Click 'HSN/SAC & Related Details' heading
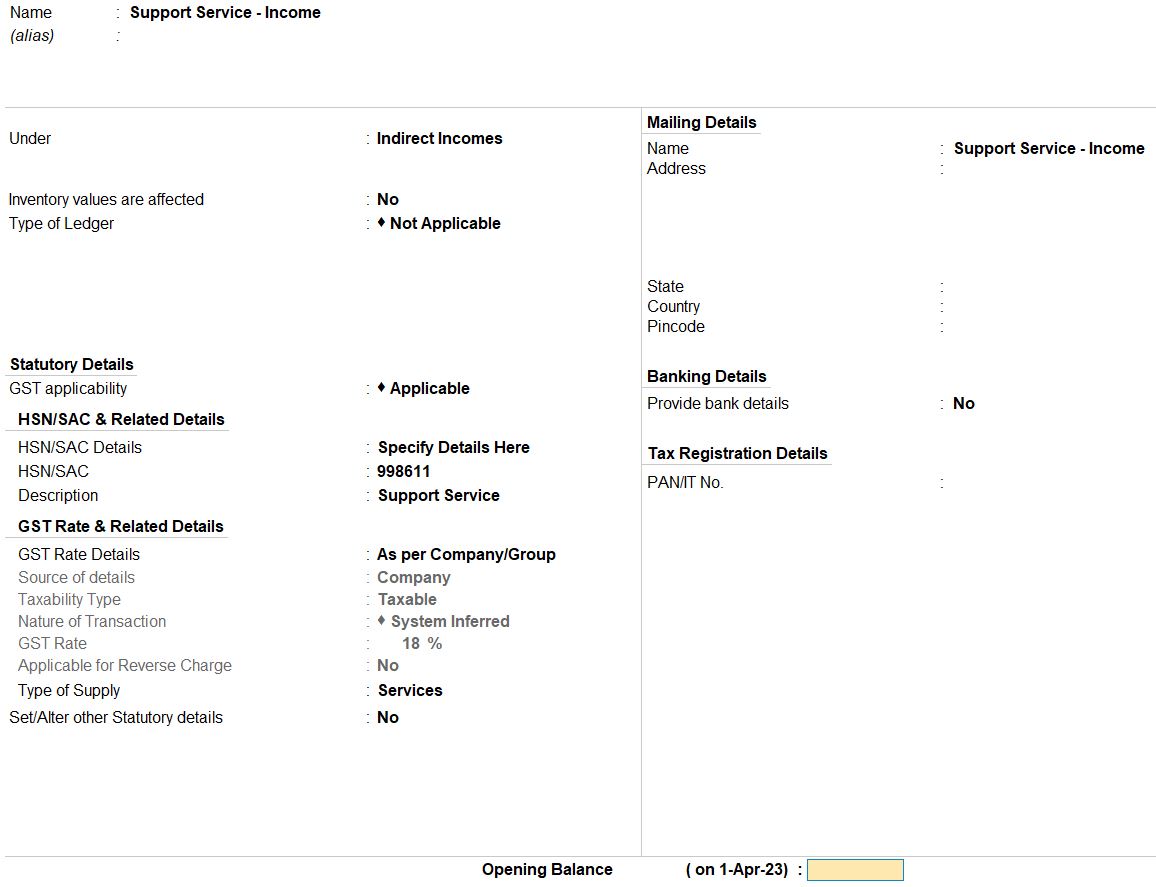 [x=121, y=420]
